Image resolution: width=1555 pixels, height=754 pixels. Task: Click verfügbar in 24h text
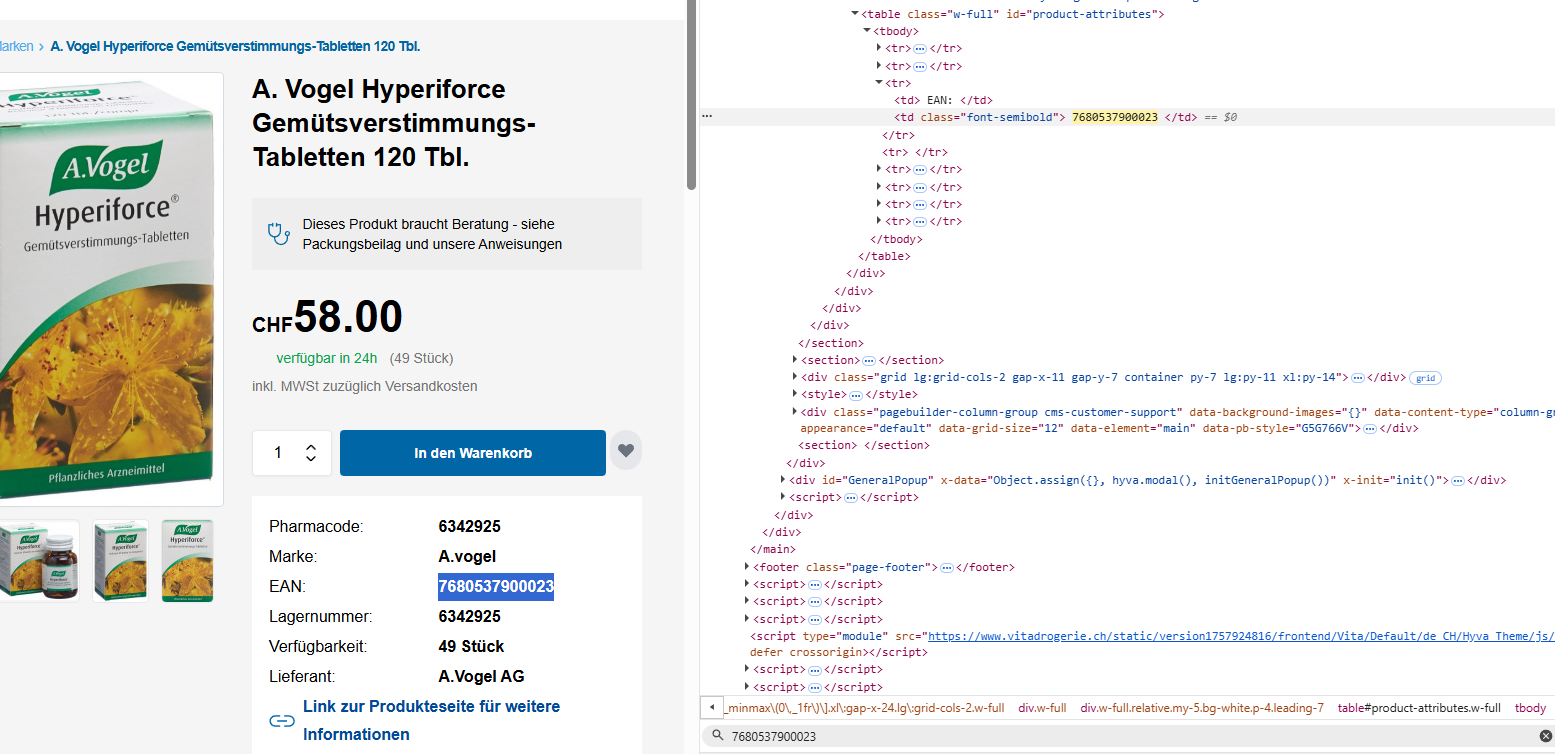[327, 358]
